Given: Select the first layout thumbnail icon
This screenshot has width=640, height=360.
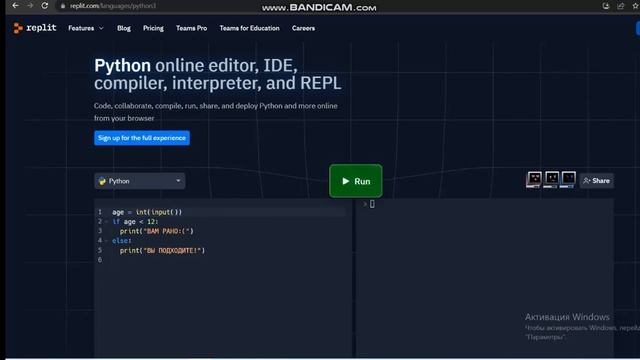Looking at the screenshot, I should pos(534,180).
